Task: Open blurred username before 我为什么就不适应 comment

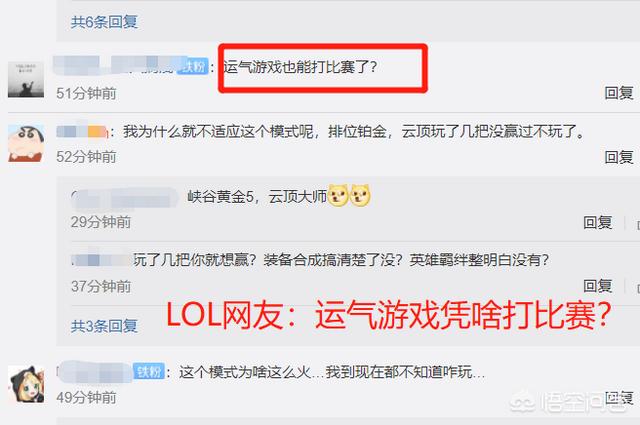Action: (82, 131)
